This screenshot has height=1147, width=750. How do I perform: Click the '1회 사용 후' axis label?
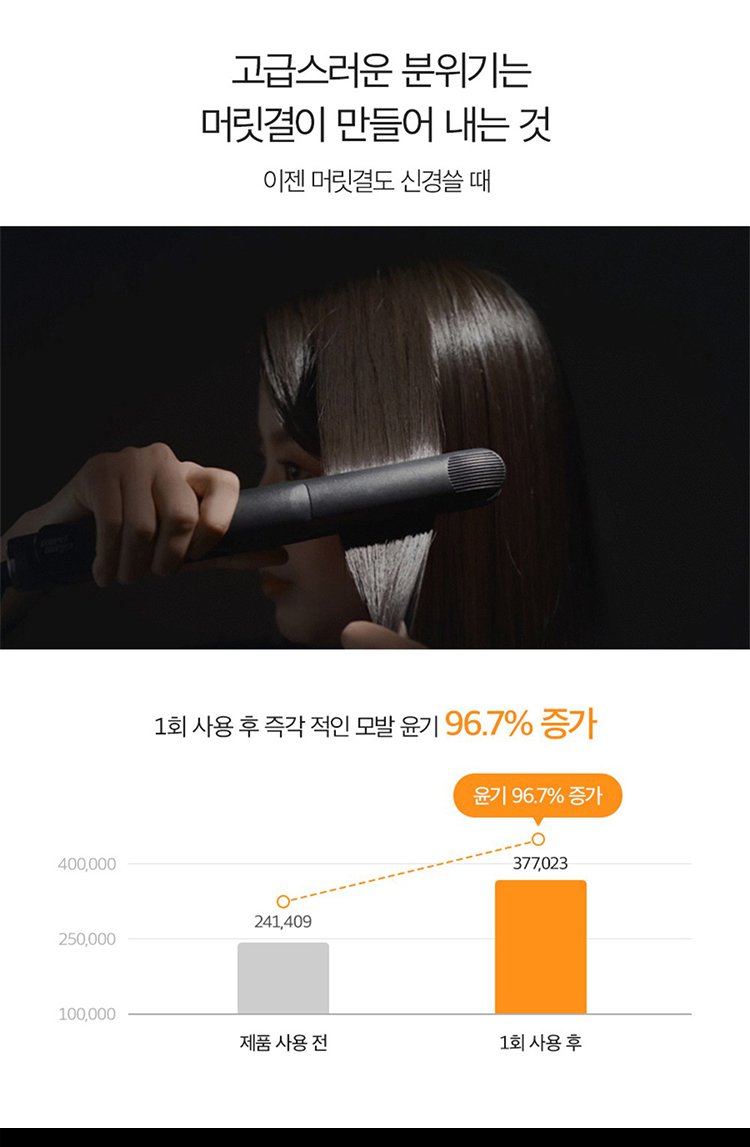point(541,1042)
